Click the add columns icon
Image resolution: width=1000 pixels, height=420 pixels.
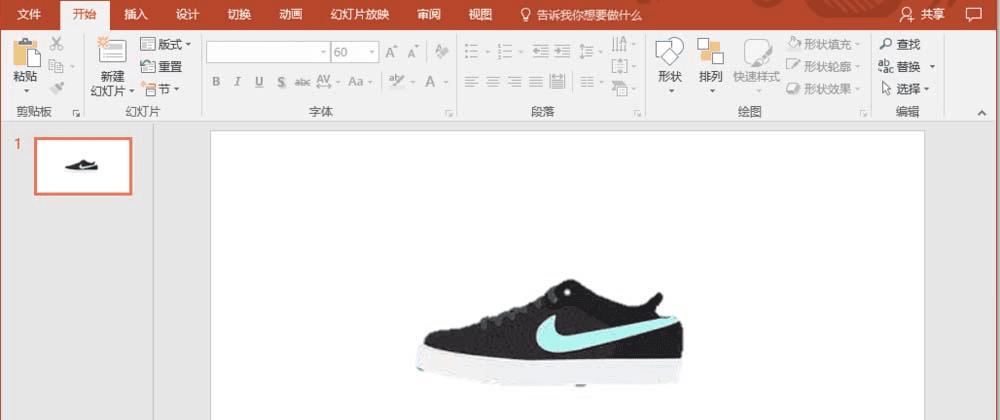pos(587,82)
